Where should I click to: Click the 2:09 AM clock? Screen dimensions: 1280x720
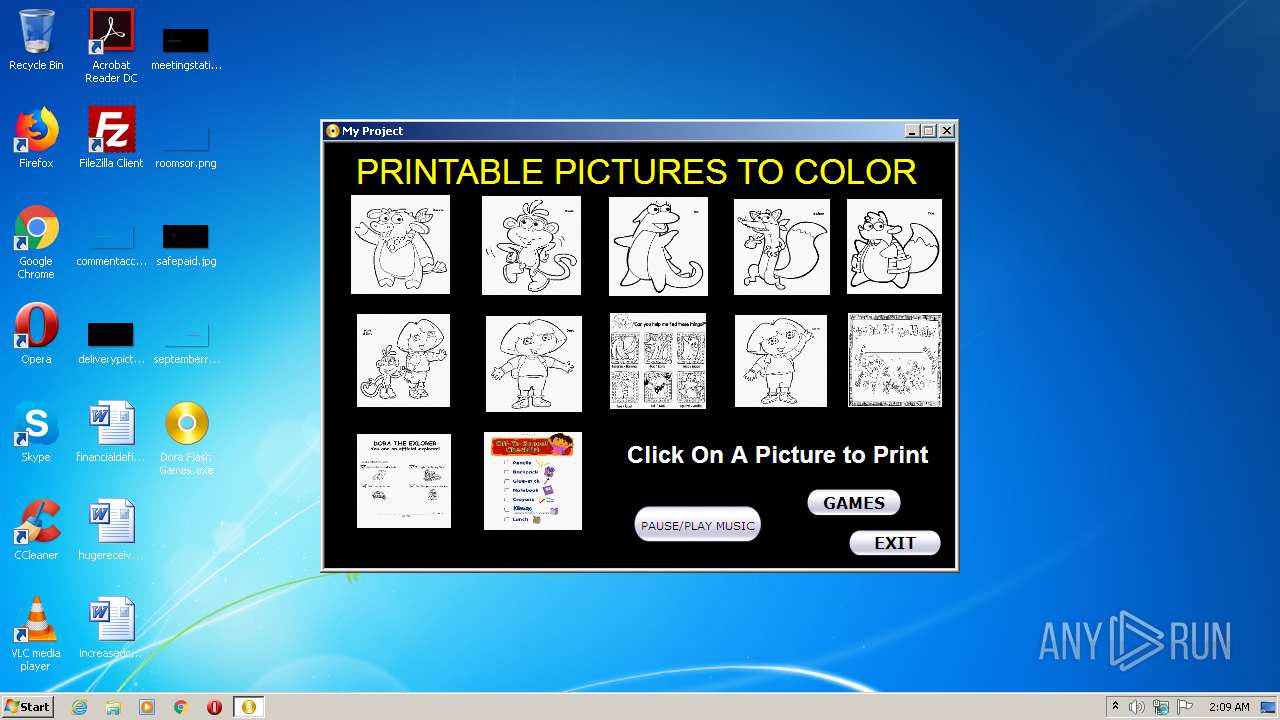pos(1229,707)
